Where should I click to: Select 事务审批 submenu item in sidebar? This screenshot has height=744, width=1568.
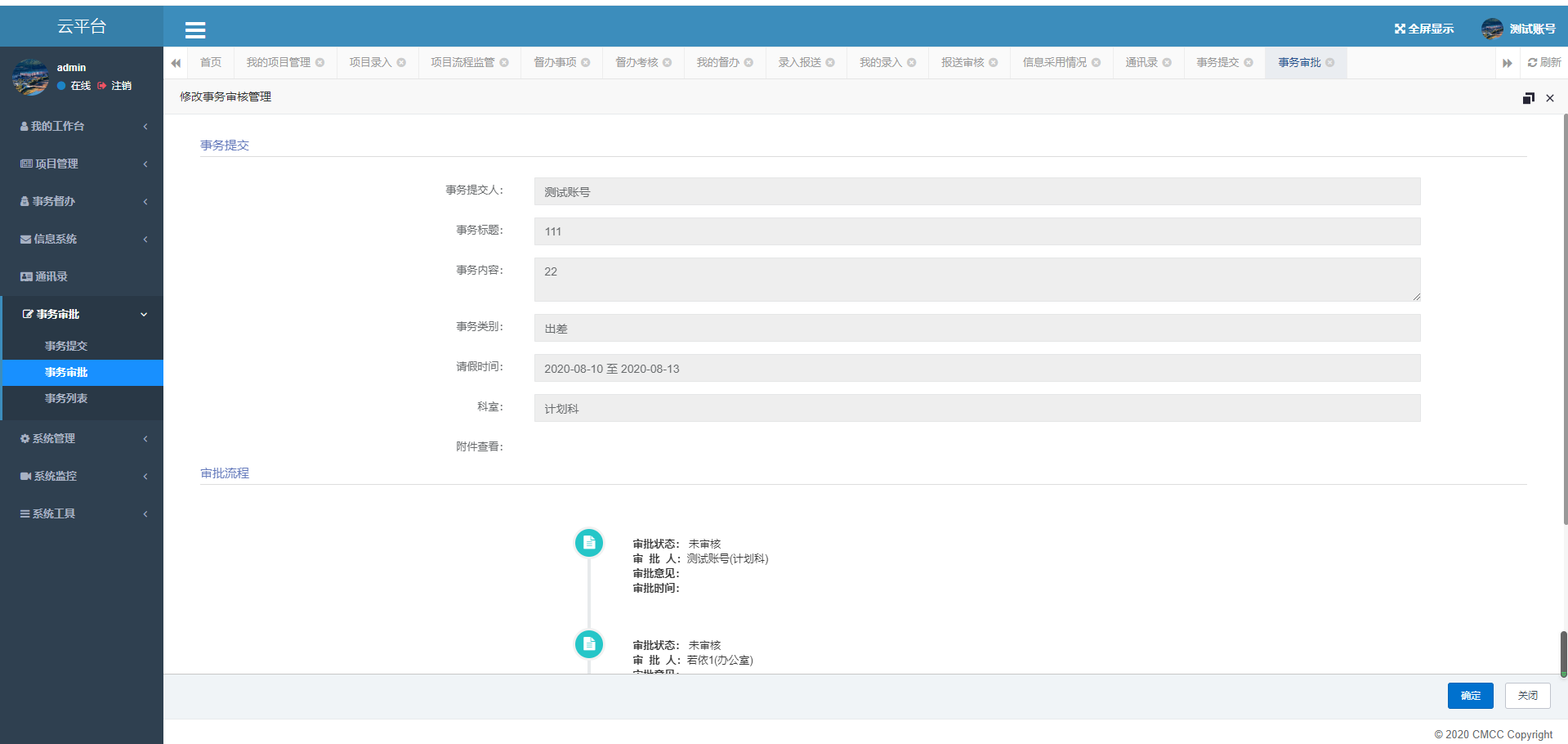82,372
